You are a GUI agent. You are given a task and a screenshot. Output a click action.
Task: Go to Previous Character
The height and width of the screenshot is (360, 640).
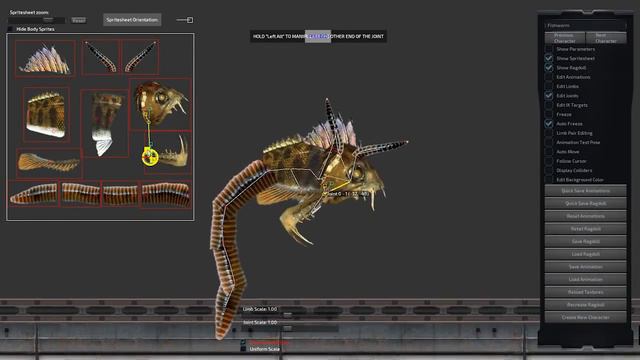click(565, 38)
